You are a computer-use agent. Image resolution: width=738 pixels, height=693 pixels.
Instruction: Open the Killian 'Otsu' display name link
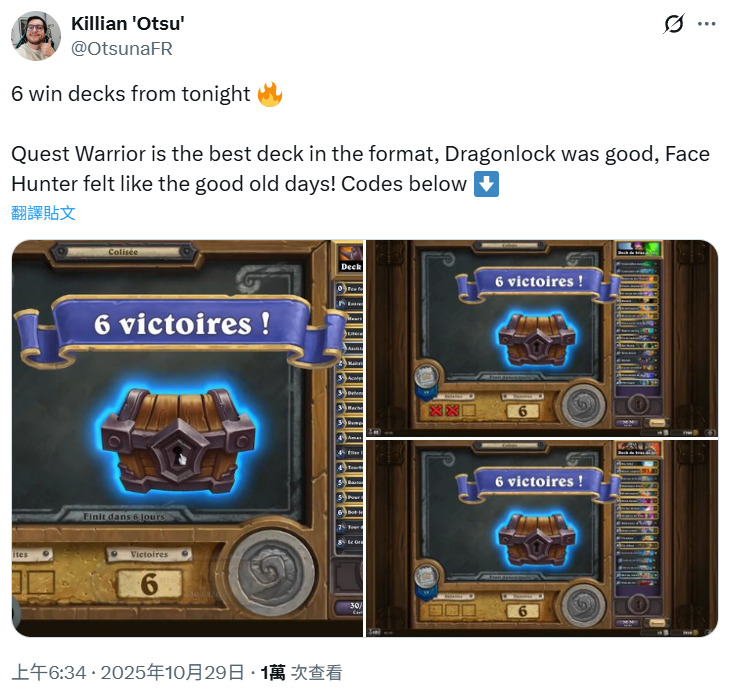pos(128,23)
